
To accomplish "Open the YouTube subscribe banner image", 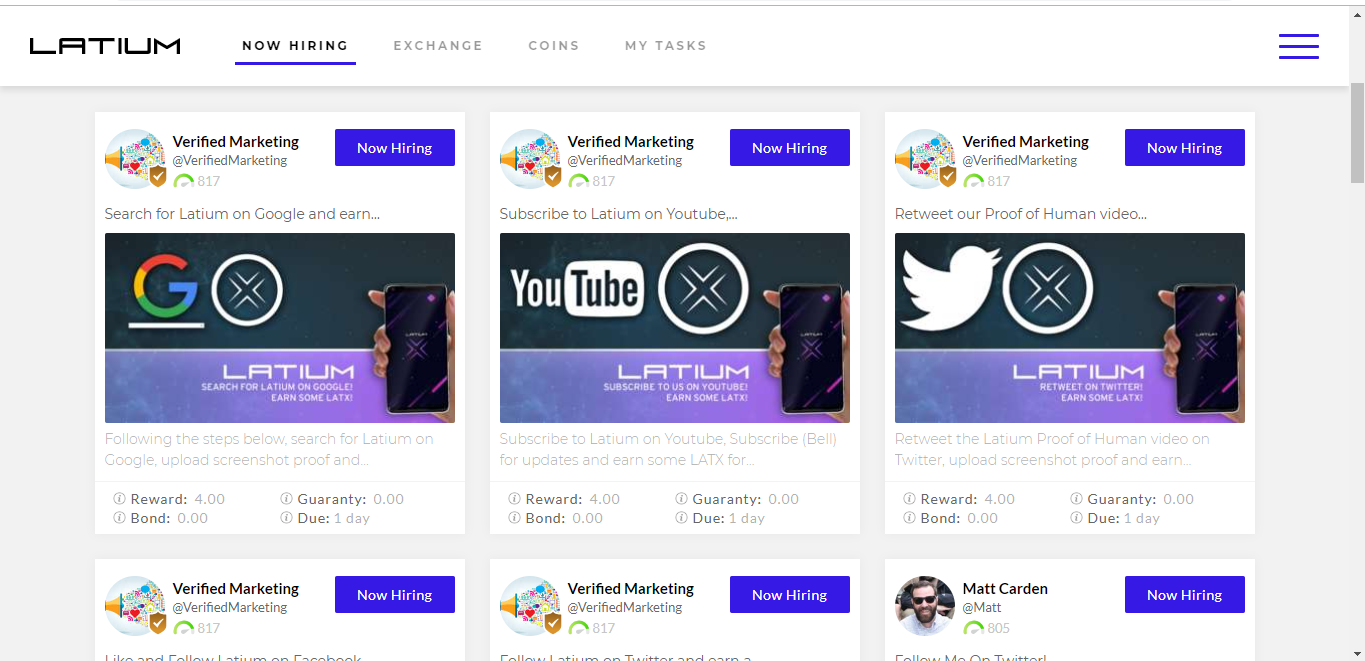I will coord(675,328).
